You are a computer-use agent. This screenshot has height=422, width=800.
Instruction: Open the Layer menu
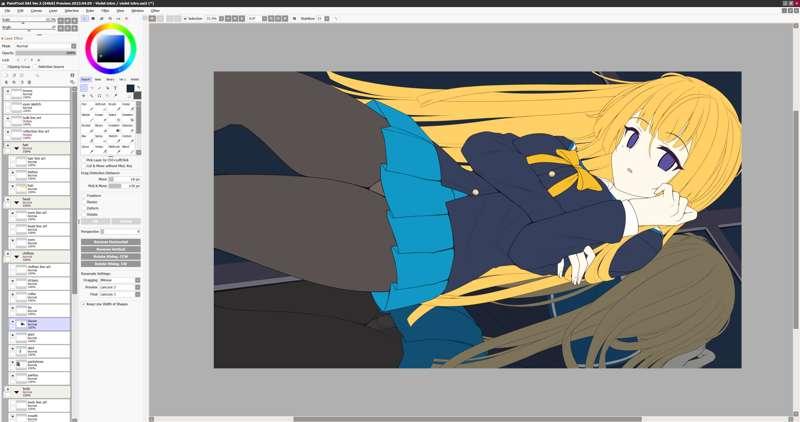(x=53, y=10)
